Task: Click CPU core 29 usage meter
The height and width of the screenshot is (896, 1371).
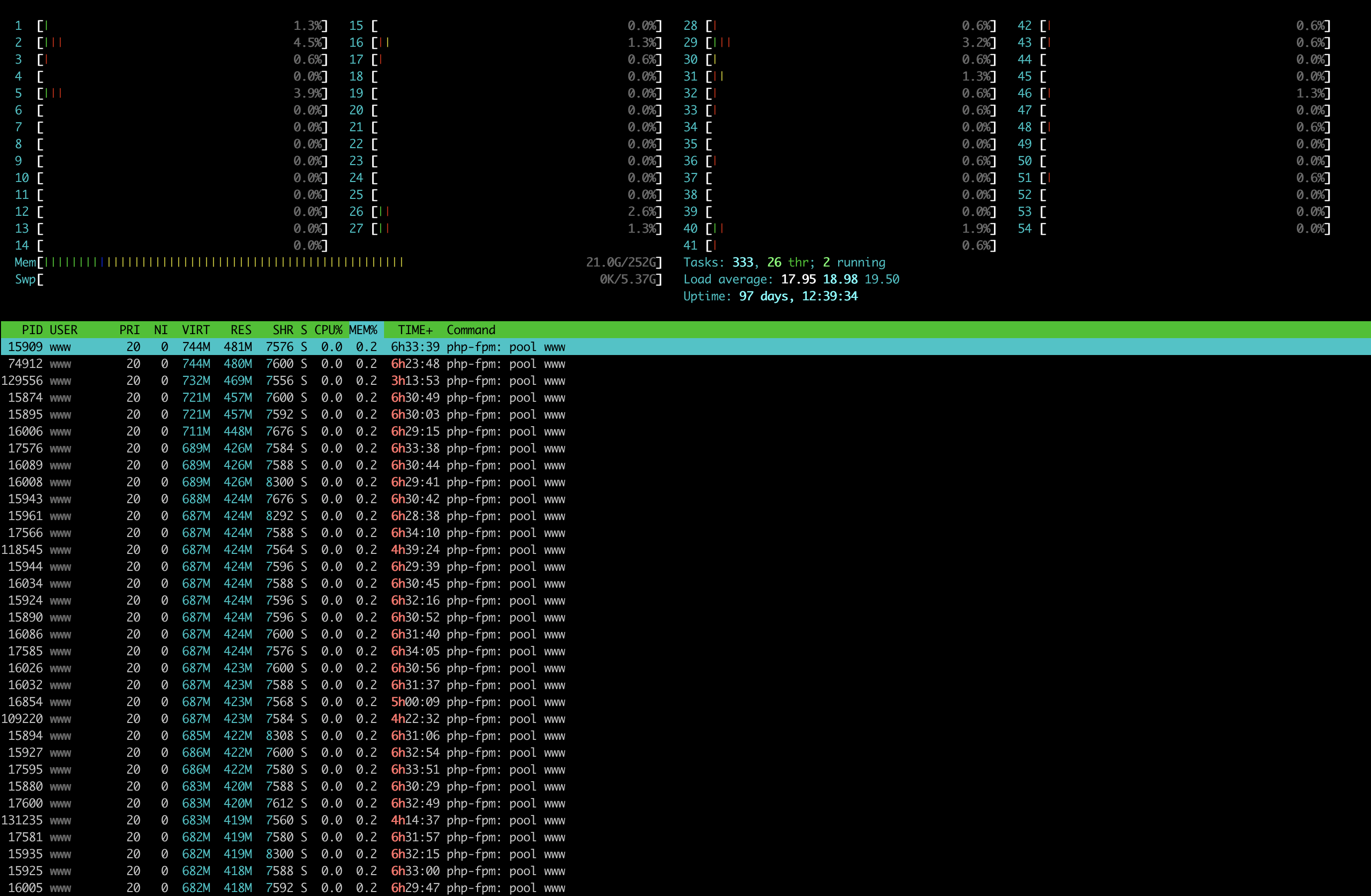Action: tap(835, 43)
